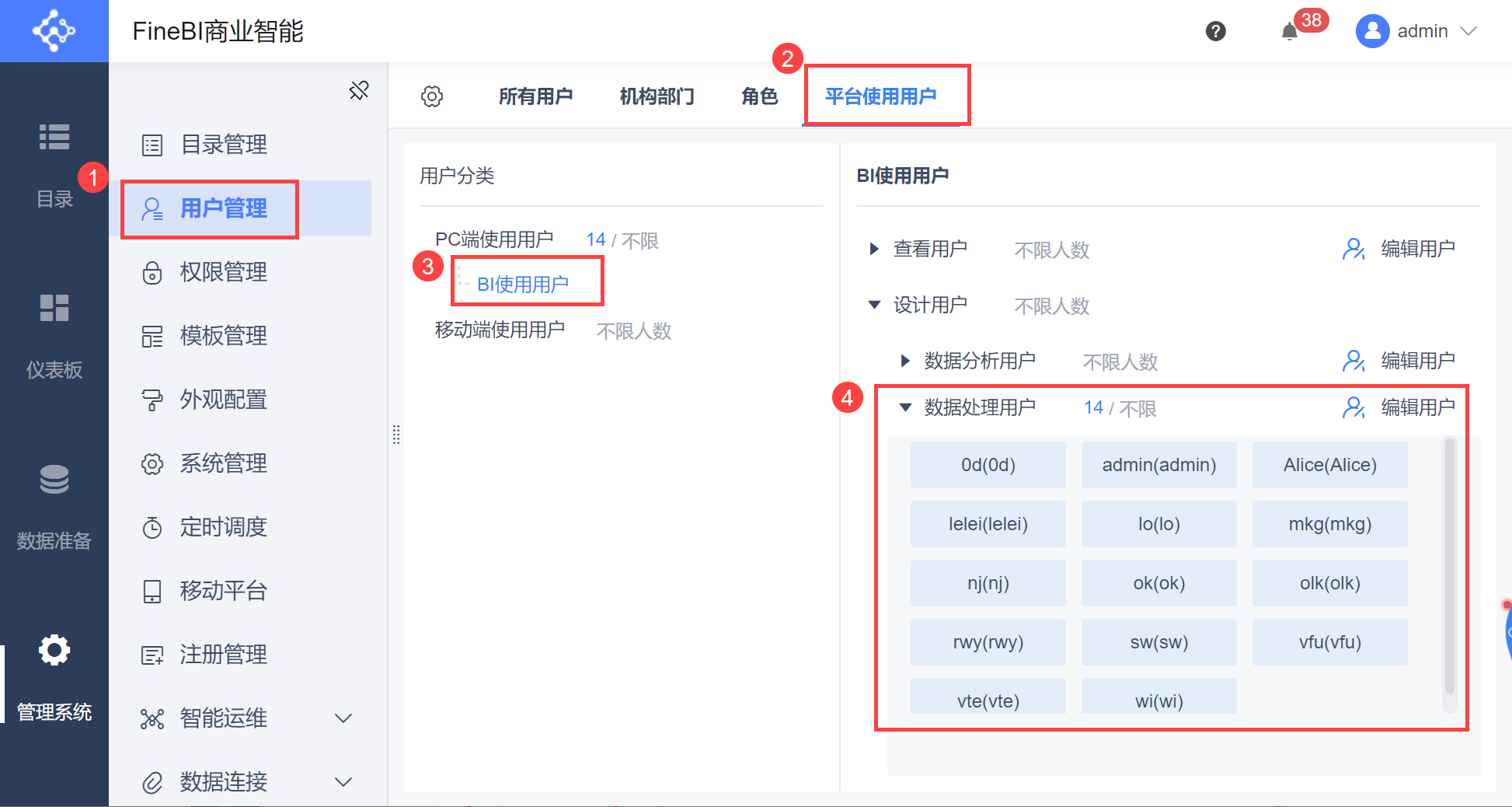This screenshot has height=807, width=1512.
Task: Open the 目录 section in sidebar
Action: [54, 166]
